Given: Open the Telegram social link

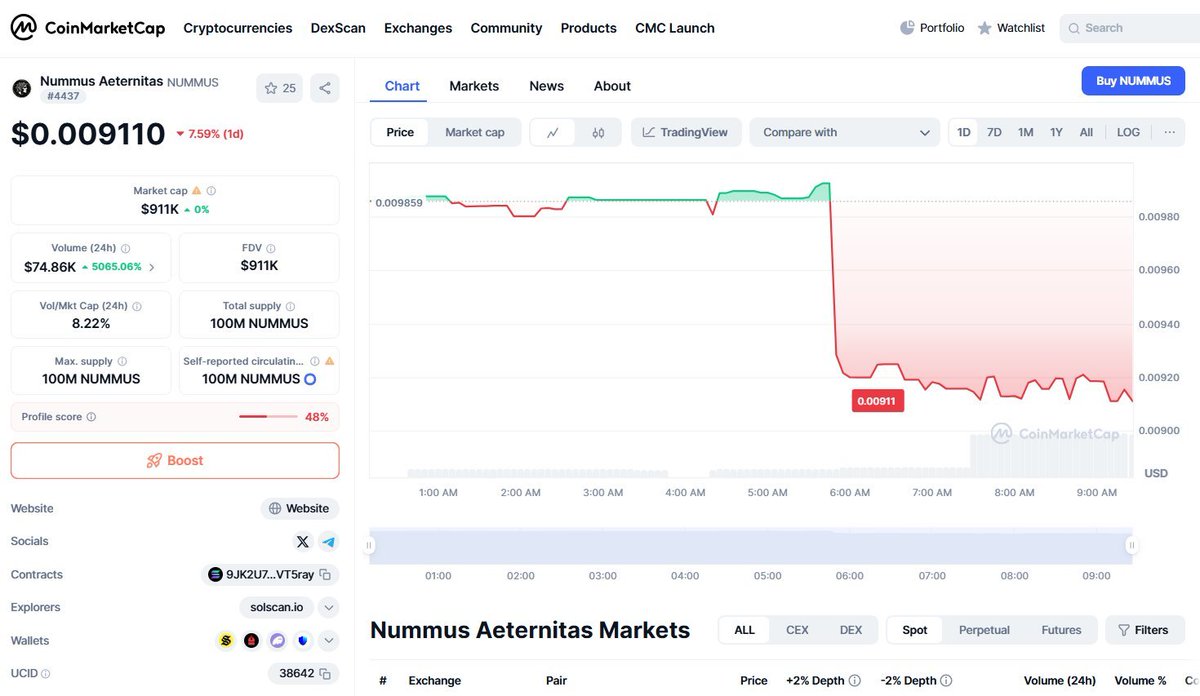Looking at the screenshot, I should click(x=328, y=542).
